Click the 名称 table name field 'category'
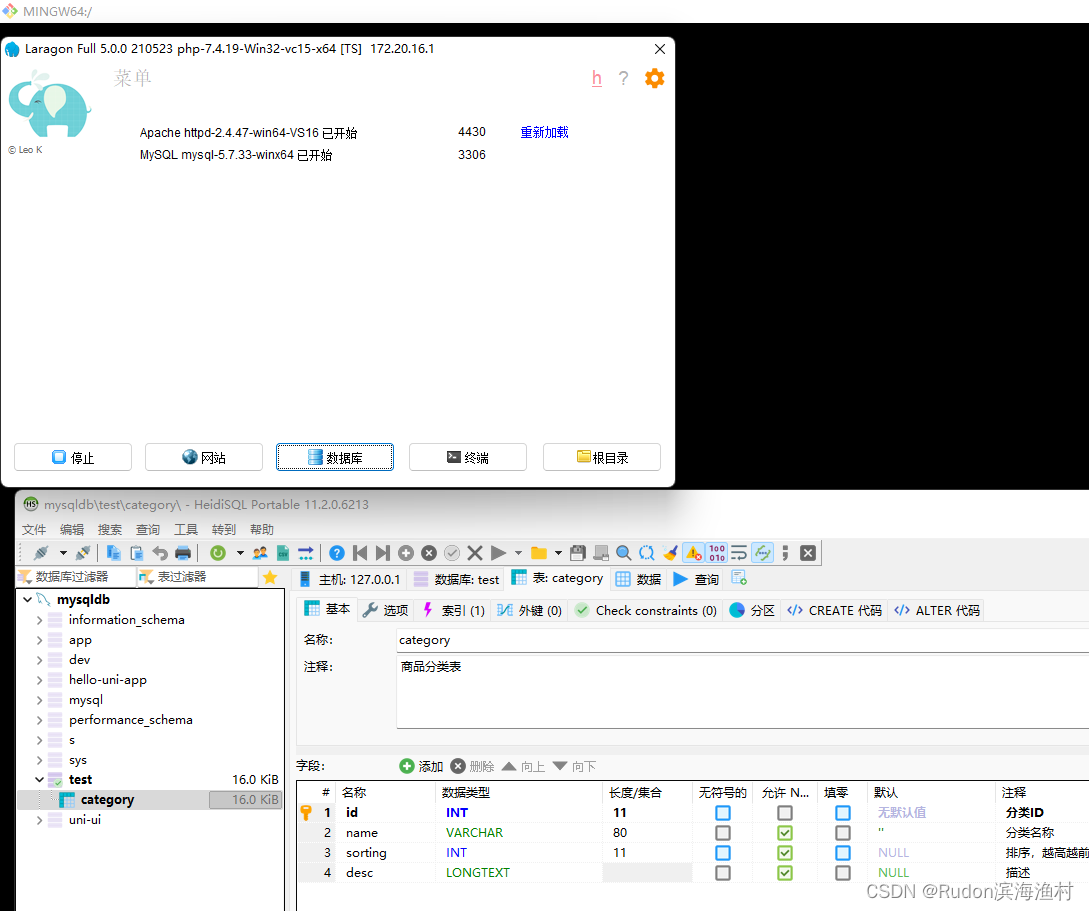Viewport: 1089px width, 911px height. click(742, 640)
